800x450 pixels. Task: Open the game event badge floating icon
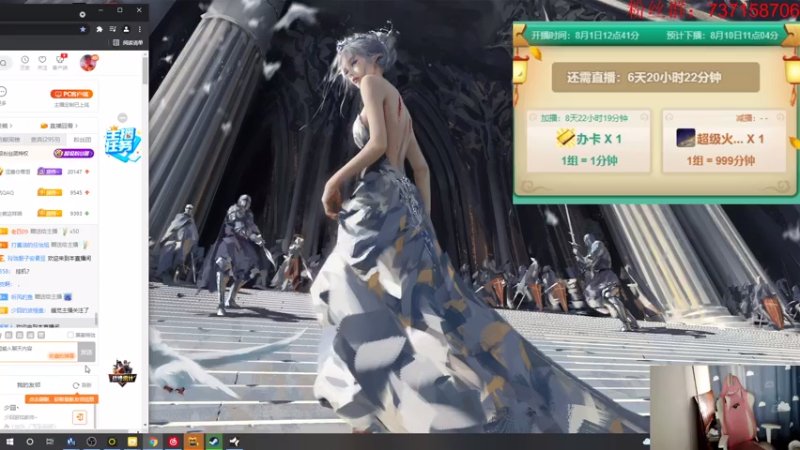click(122, 373)
